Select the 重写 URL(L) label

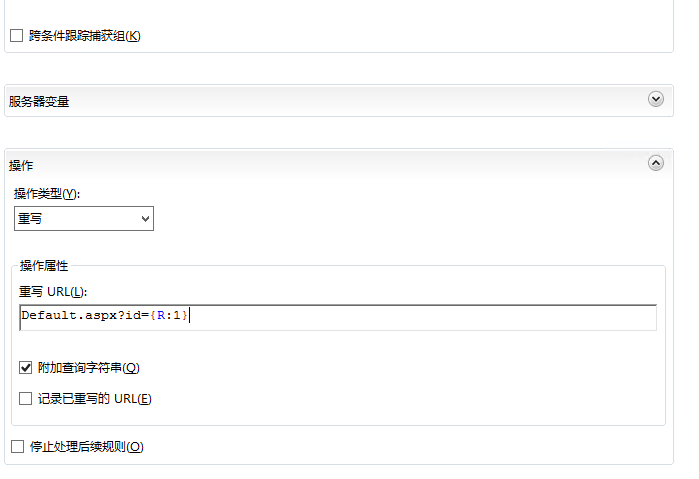tap(53, 292)
